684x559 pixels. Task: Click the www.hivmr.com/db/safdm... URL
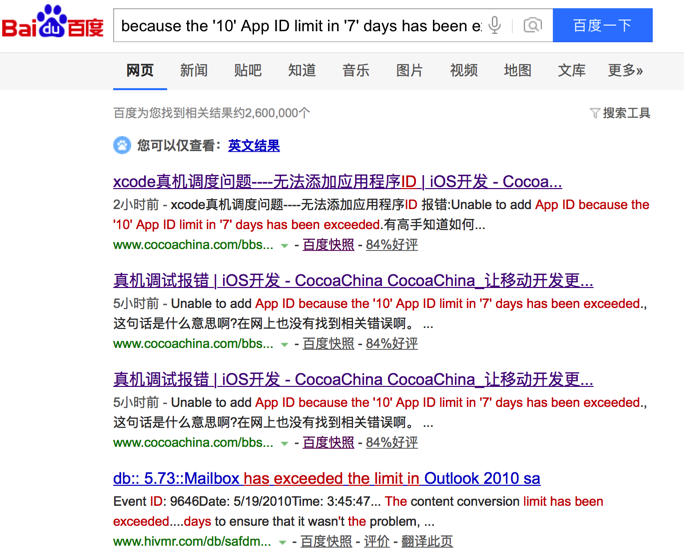coord(192,542)
